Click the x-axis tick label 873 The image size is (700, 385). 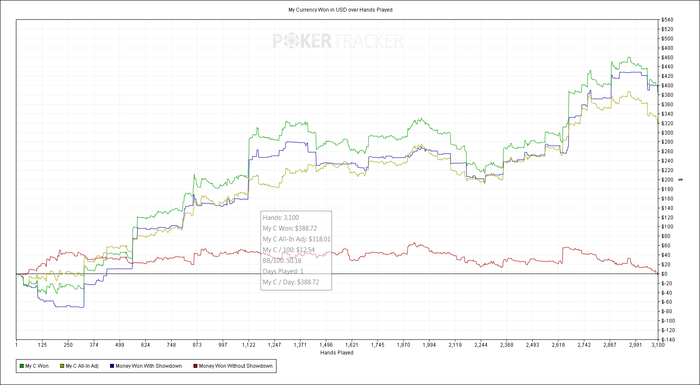[197, 345]
